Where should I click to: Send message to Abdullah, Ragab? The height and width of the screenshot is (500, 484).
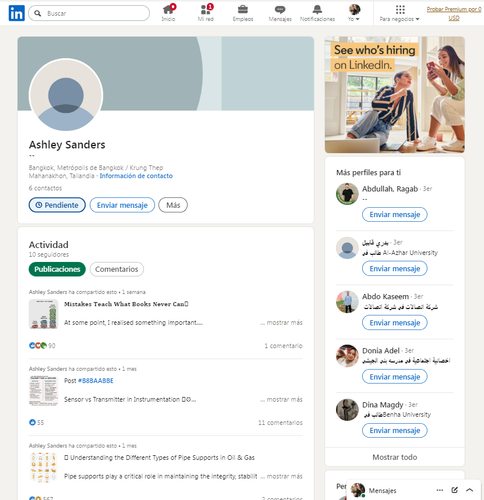click(x=395, y=214)
